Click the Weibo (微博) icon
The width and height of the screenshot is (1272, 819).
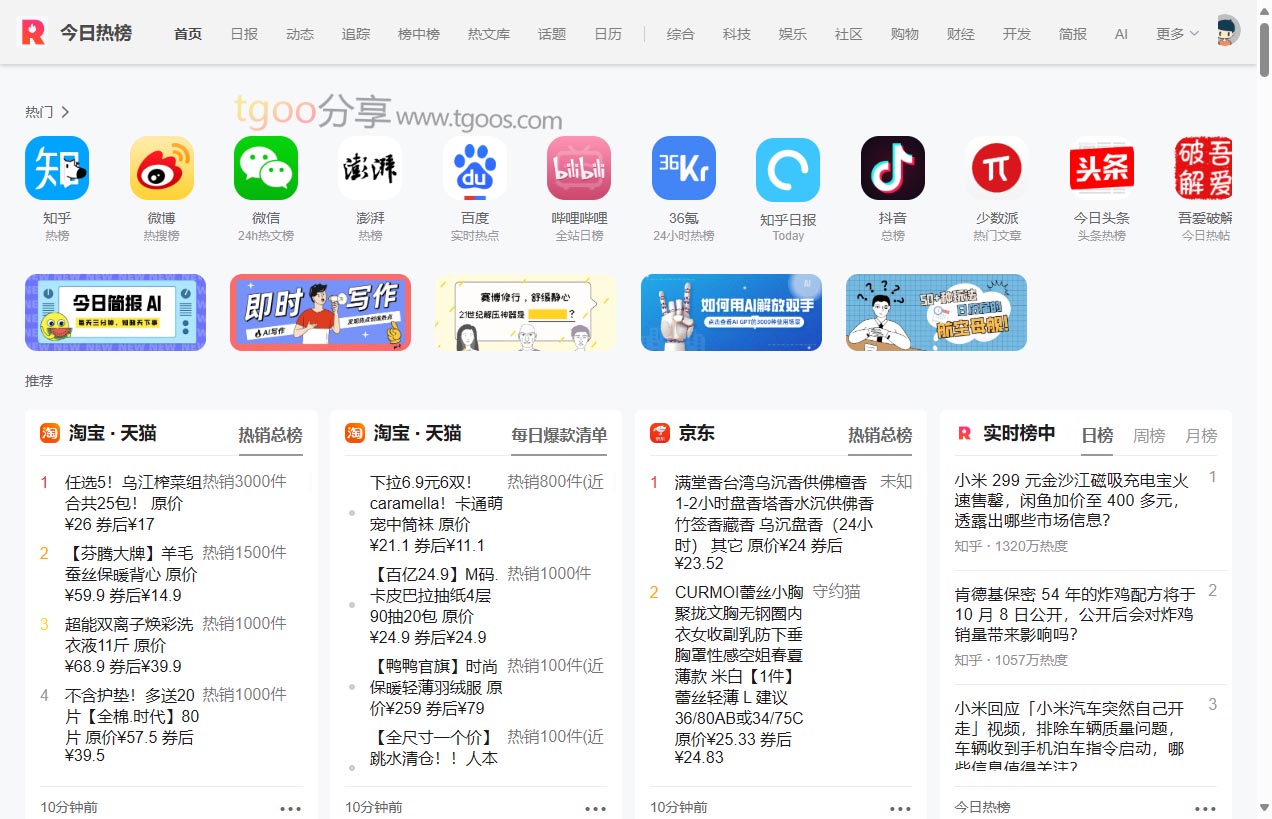(x=161, y=168)
